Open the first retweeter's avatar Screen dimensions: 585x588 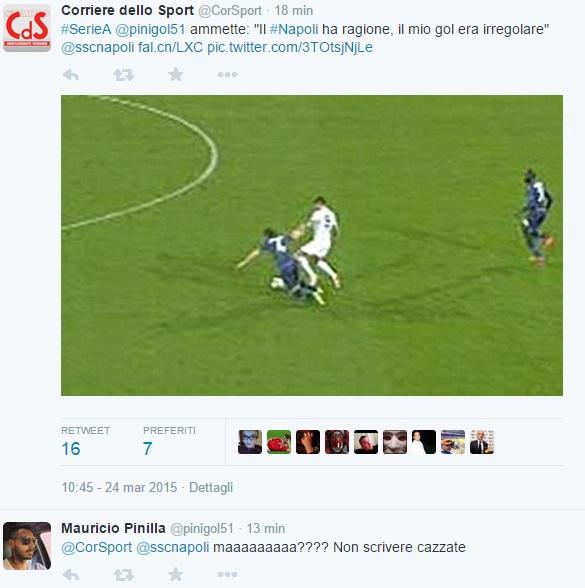click(x=250, y=442)
